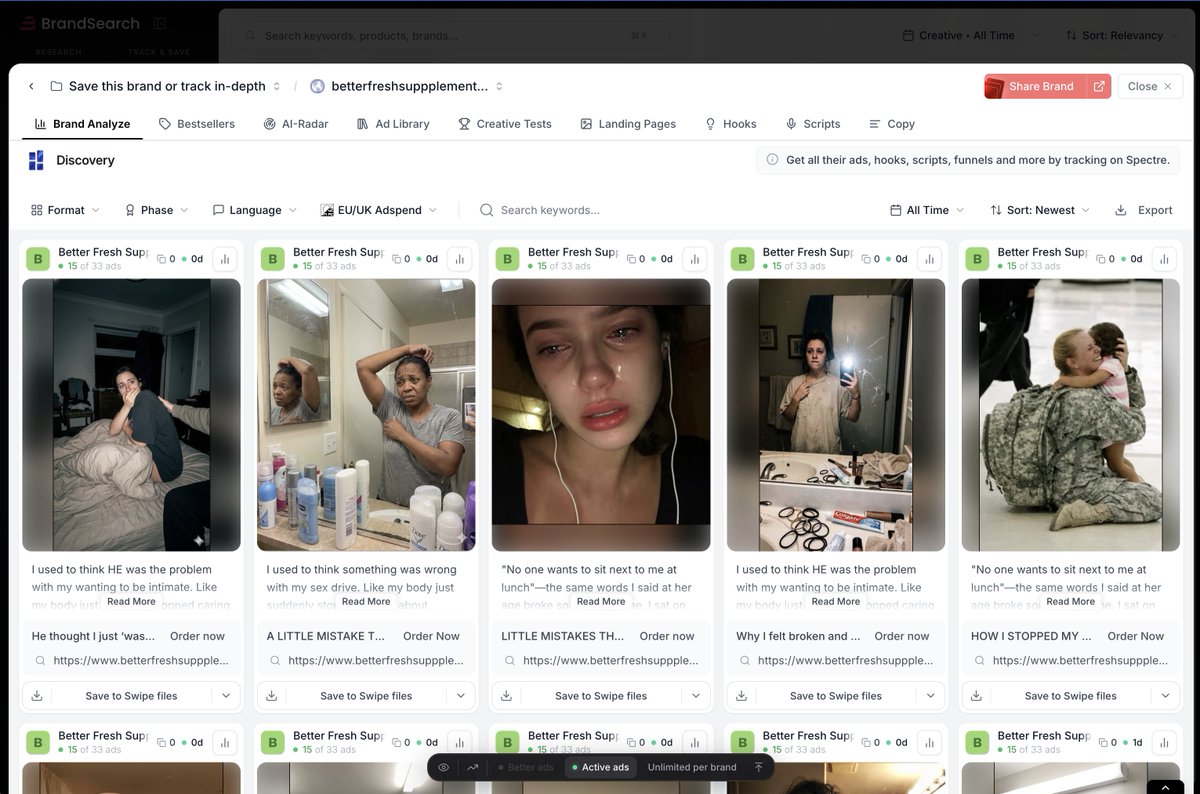This screenshot has width=1200, height=794.
Task: Click Order Now on 'A LITTLE MISTAKE' ad
Action: tap(433, 636)
